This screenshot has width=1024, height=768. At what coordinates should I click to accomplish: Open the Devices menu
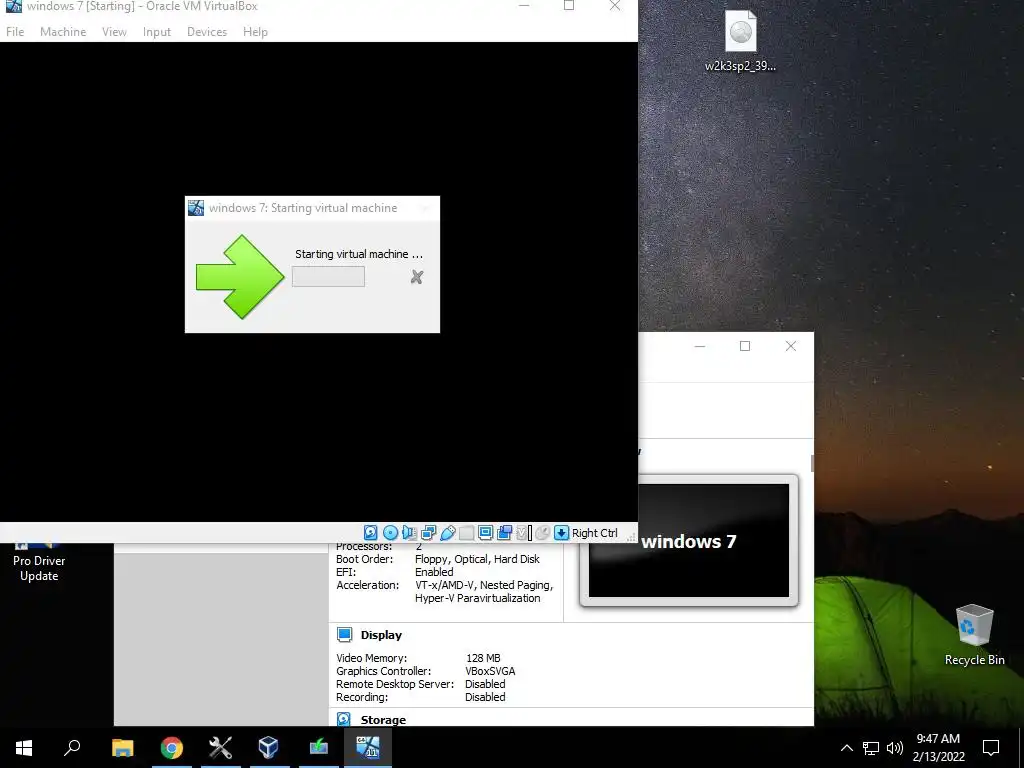(x=207, y=31)
